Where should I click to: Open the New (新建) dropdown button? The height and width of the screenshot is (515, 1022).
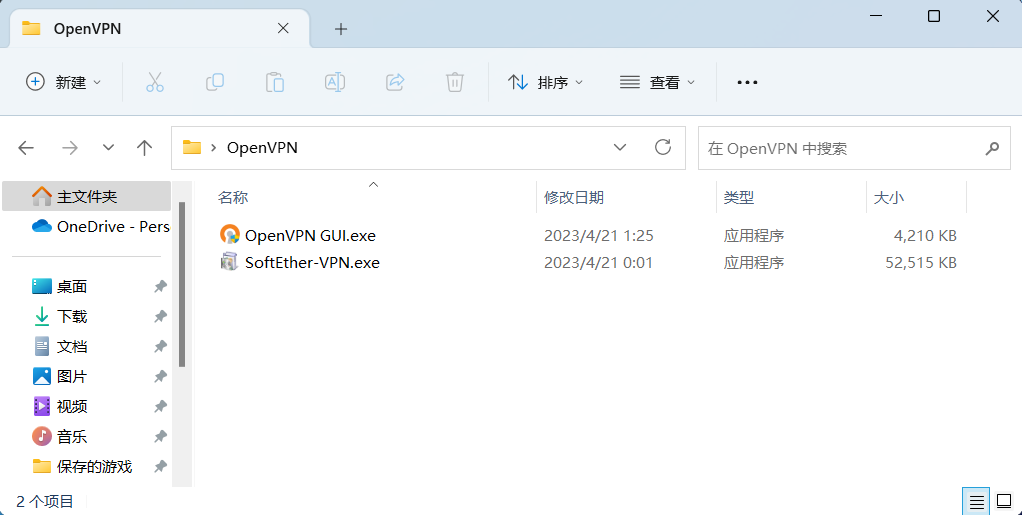click(x=63, y=82)
